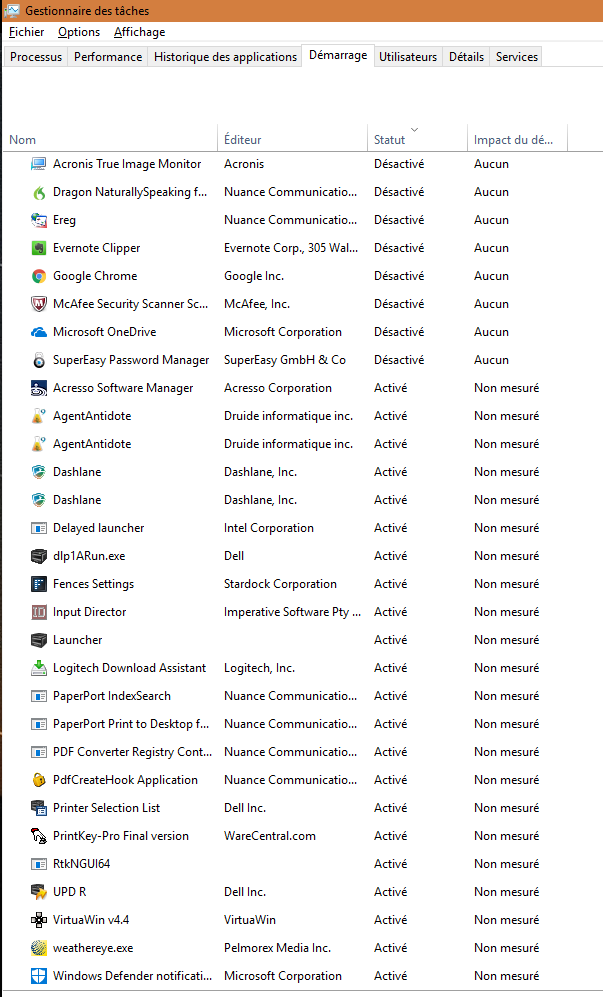The height and width of the screenshot is (997, 603).
Task: Switch to the Performance tab
Action: pos(108,57)
